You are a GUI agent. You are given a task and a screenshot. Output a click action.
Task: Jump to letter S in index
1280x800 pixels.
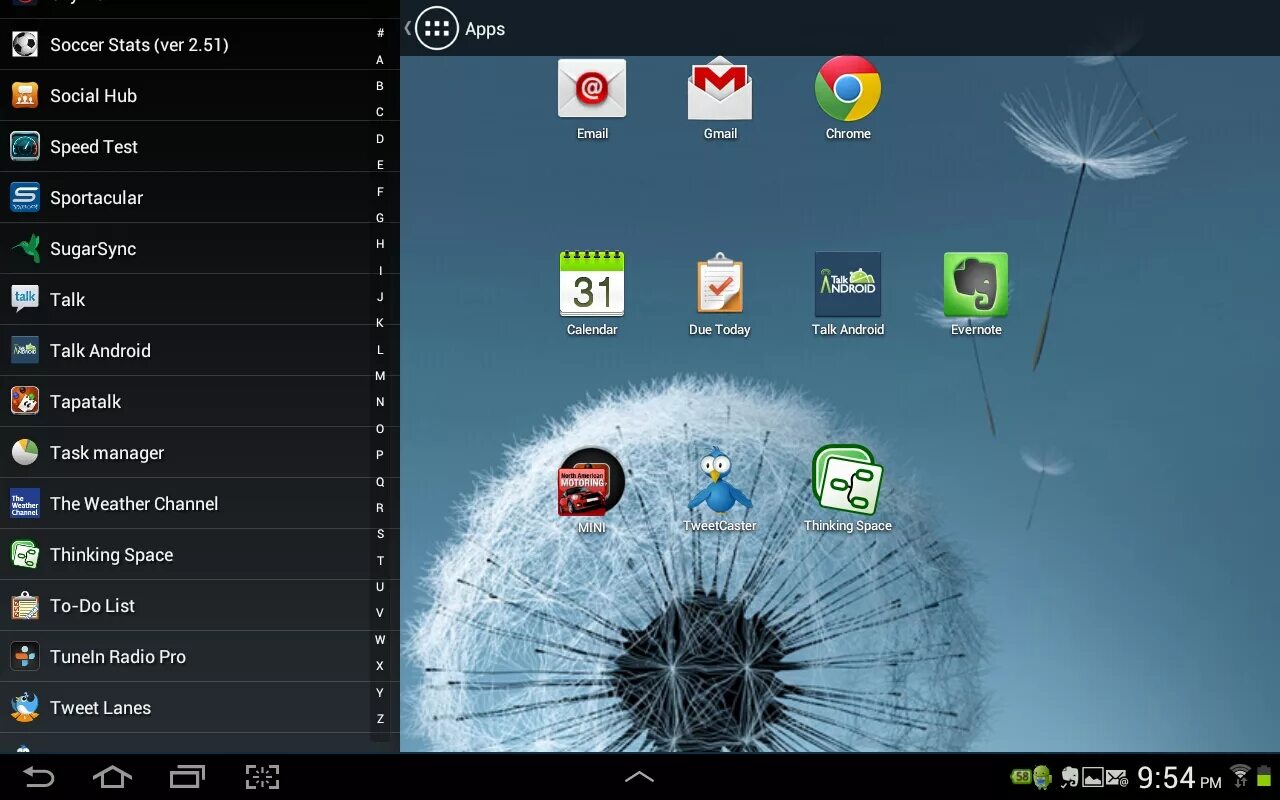click(x=380, y=534)
